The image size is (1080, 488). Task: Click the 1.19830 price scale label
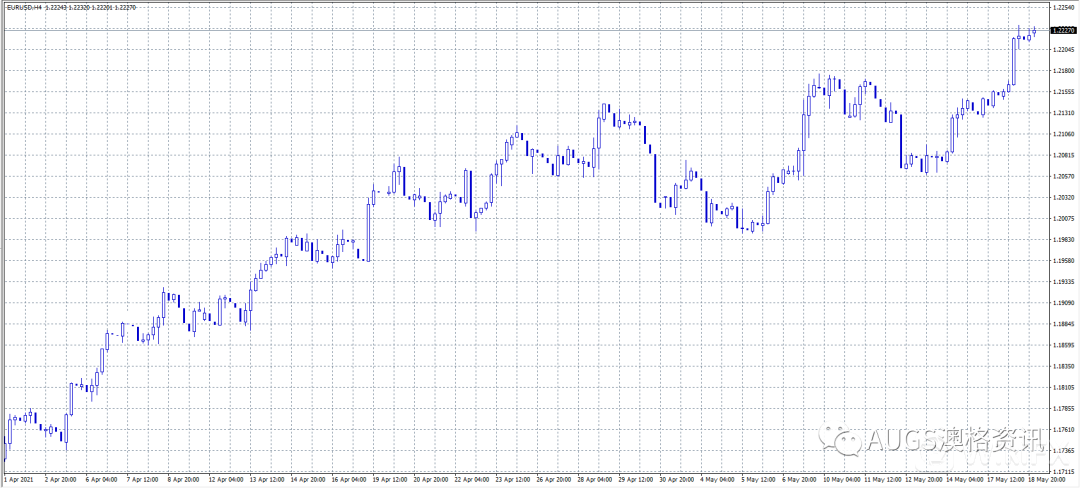click(1064, 240)
